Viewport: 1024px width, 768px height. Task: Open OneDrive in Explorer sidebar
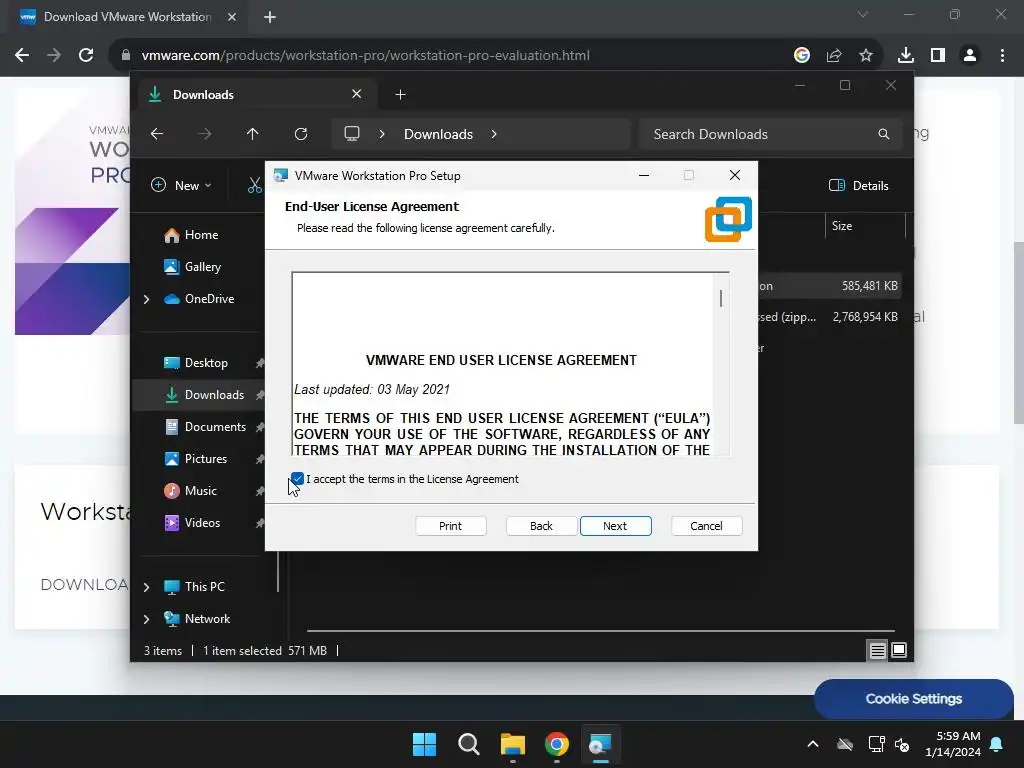point(199,298)
